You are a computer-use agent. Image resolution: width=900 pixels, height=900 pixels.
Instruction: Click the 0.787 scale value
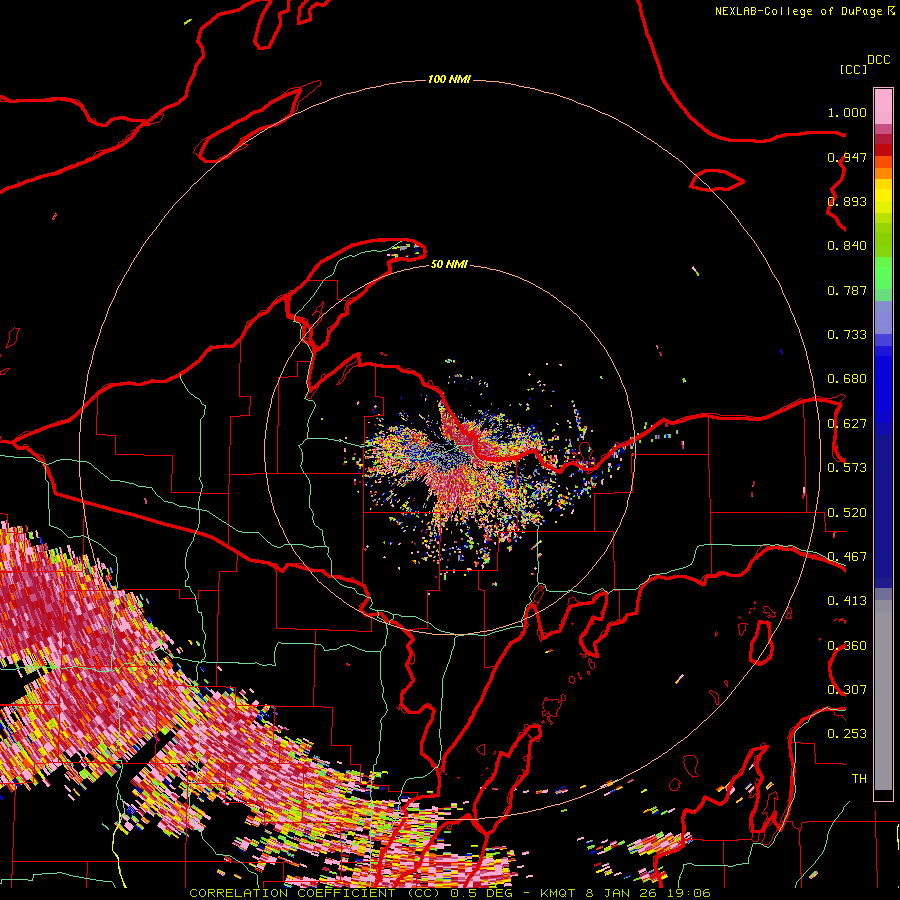point(847,290)
